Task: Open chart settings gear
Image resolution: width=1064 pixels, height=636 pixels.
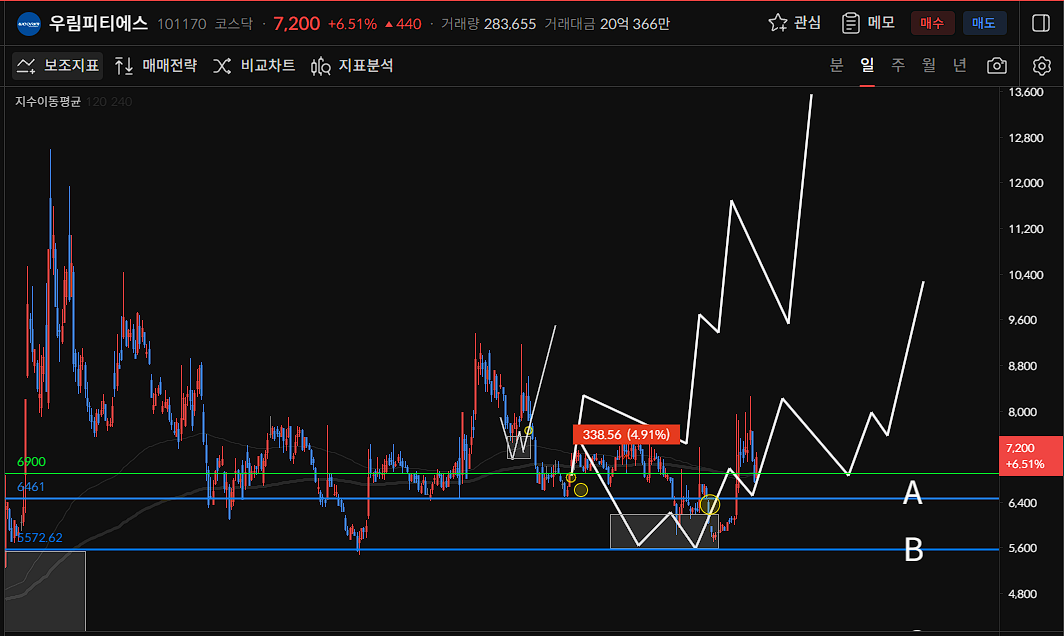Action: pos(1042,66)
